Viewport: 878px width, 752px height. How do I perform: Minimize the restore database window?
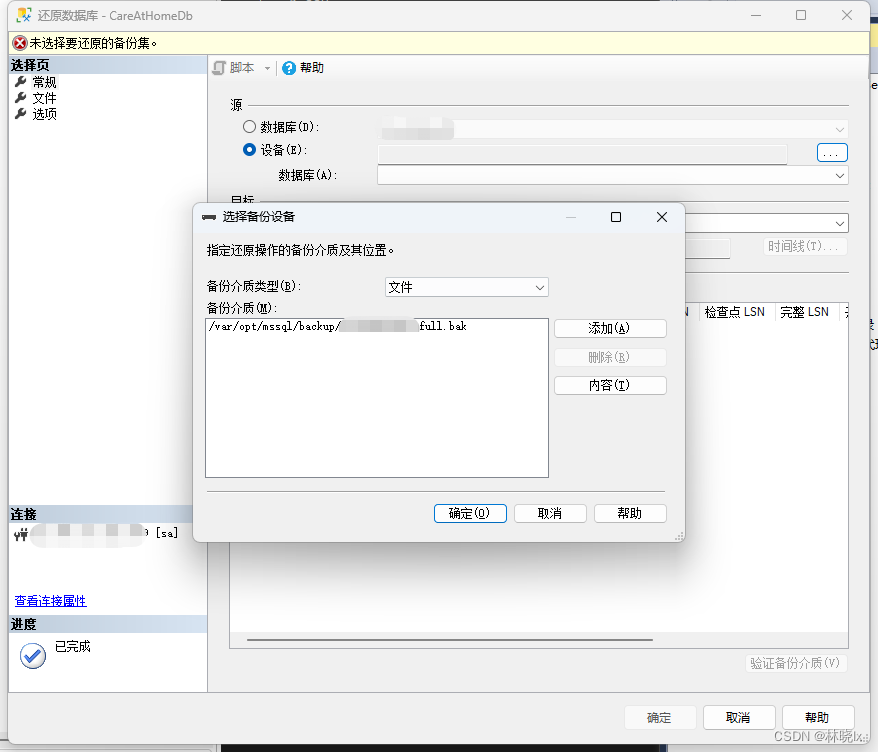click(756, 15)
